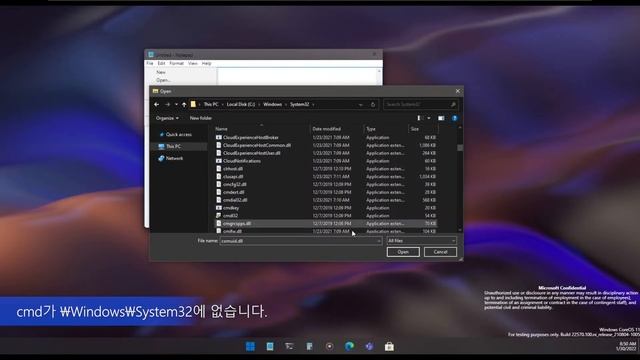Toggle the preview pane

pos(441,118)
